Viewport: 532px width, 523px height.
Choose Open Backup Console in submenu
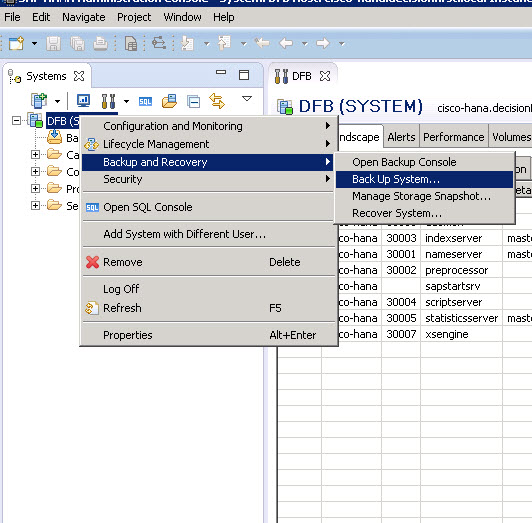tap(424, 162)
